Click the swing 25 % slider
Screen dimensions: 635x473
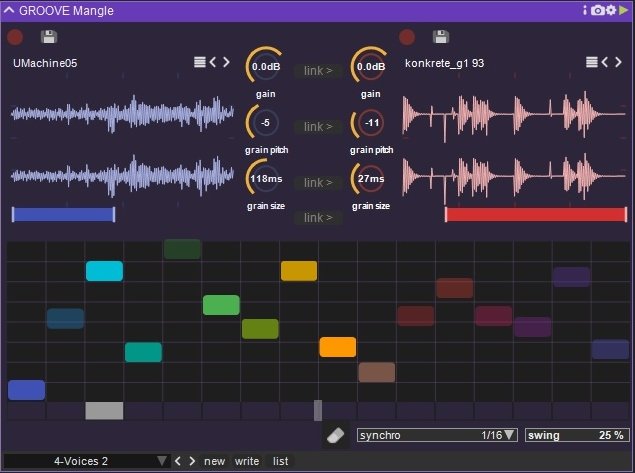(577, 435)
